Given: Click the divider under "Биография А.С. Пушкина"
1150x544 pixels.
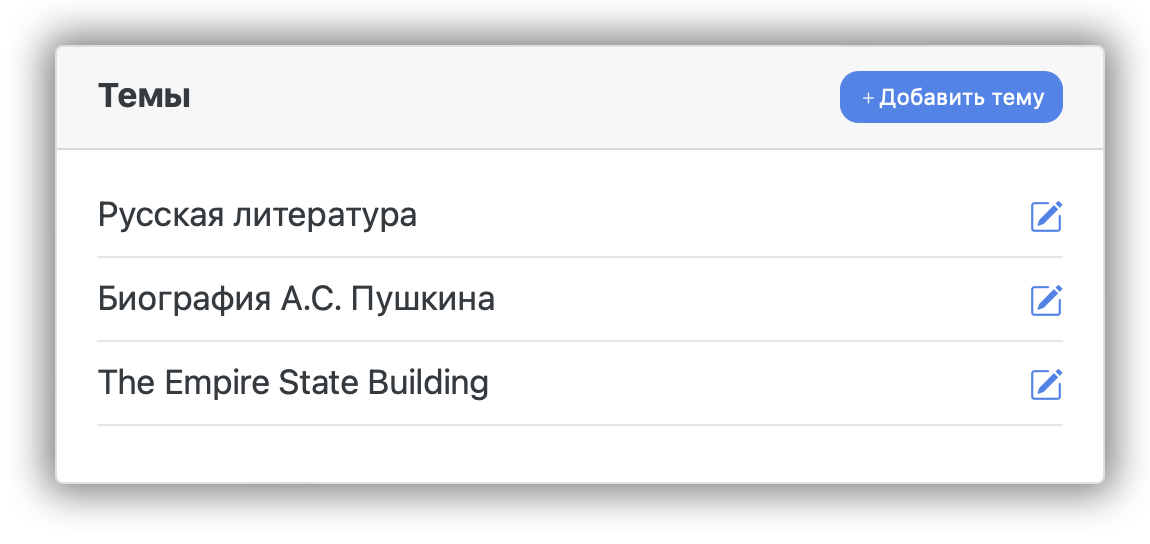Looking at the screenshot, I should (x=580, y=341).
